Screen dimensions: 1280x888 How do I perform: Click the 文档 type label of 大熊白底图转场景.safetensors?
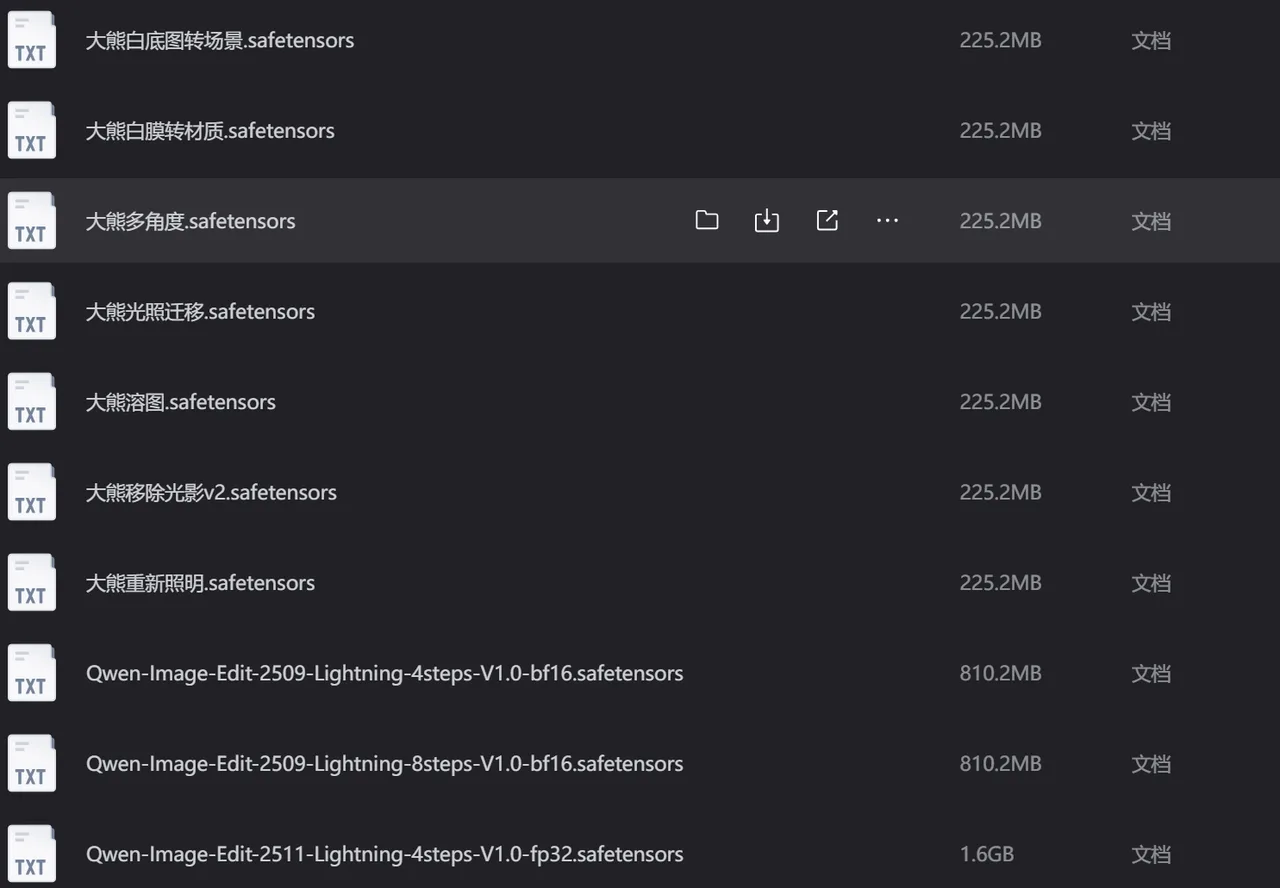pos(1151,41)
